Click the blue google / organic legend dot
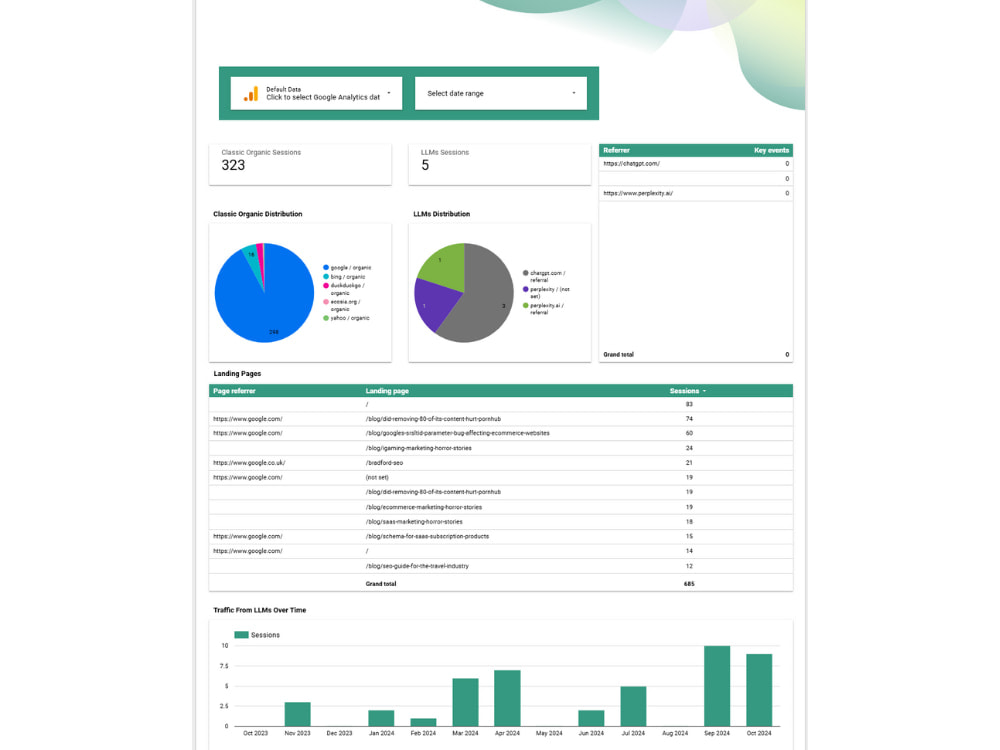 [x=326, y=268]
